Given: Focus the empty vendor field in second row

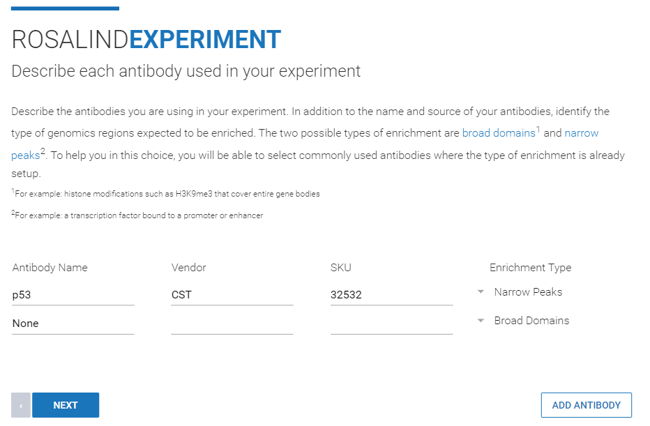Looking at the screenshot, I should [x=232, y=324].
